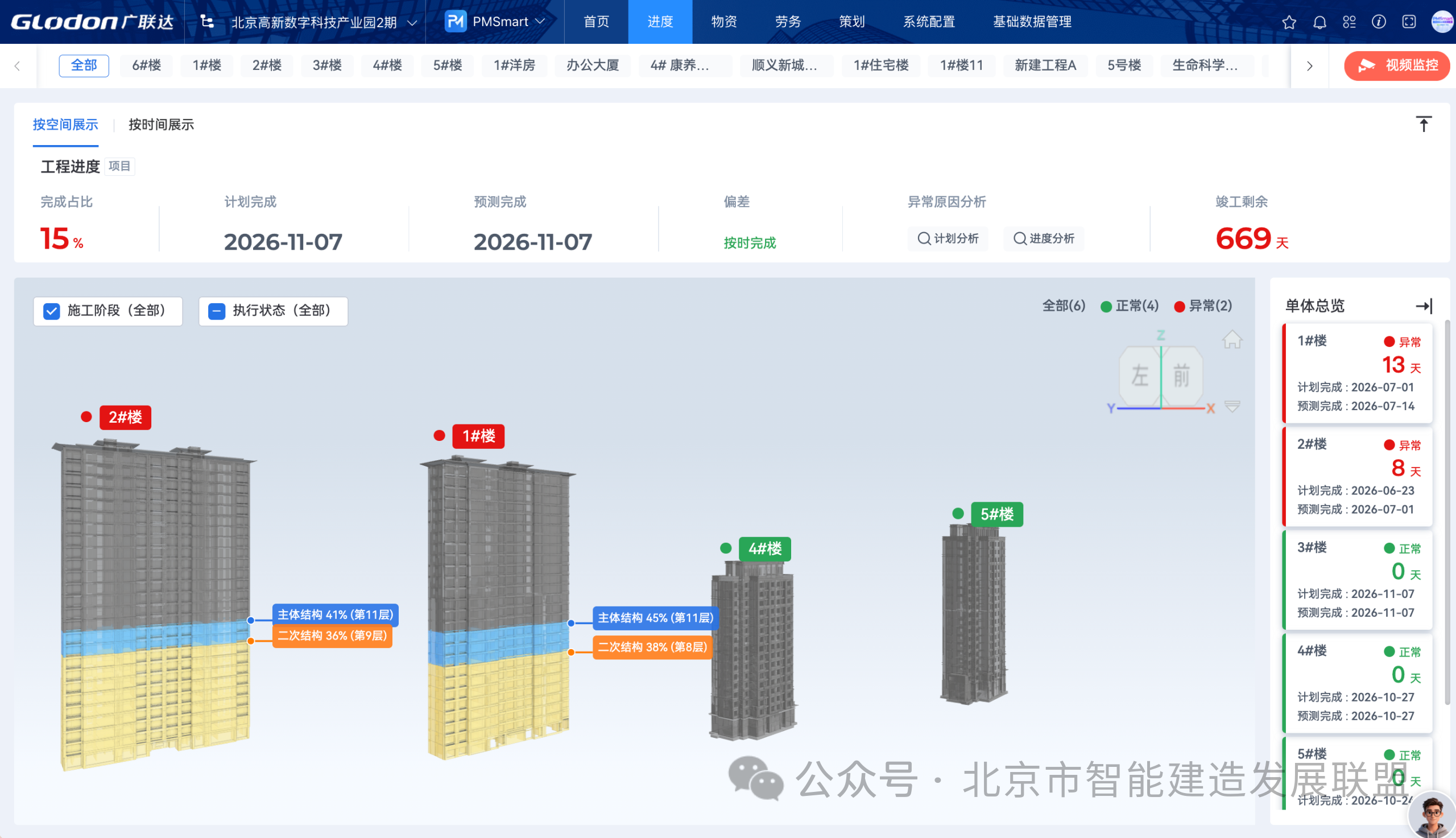1456x838 pixels.
Task: Click the 计划分析 button
Action: click(948, 239)
